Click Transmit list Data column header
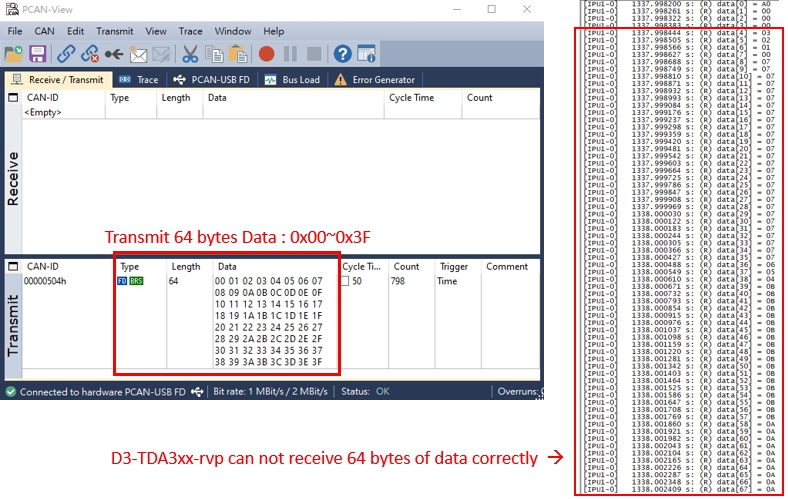788x499 pixels. tap(276, 266)
